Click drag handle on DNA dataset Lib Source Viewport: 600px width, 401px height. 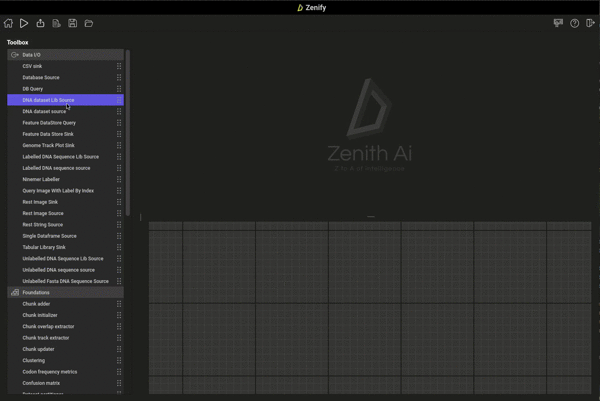119,100
